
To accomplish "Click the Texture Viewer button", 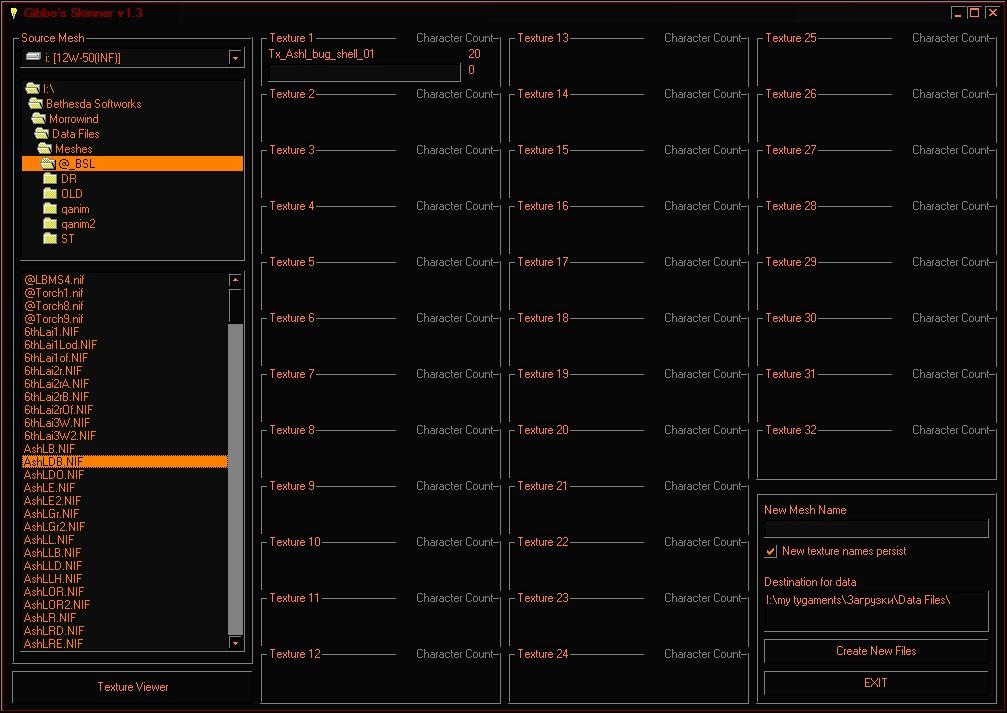I will tap(132, 687).
